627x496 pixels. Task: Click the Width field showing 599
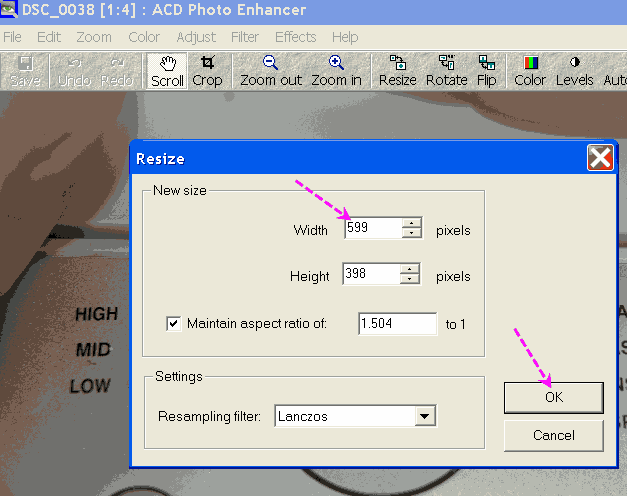coord(373,228)
